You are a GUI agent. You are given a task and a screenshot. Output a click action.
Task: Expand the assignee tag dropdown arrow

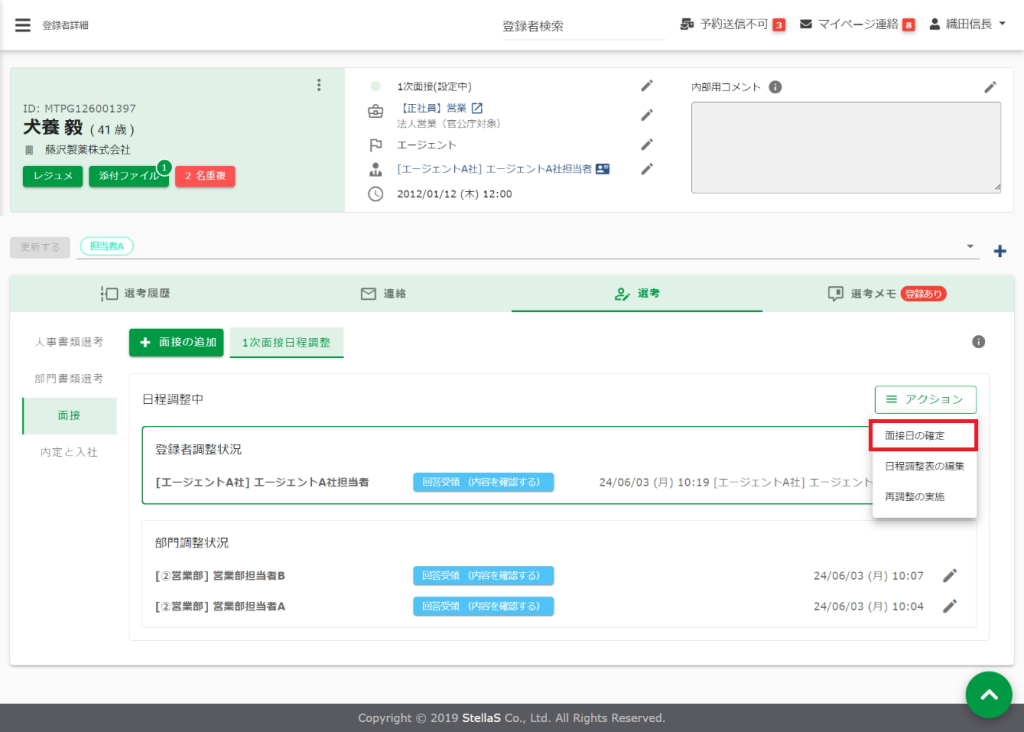(x=969, y=246)
